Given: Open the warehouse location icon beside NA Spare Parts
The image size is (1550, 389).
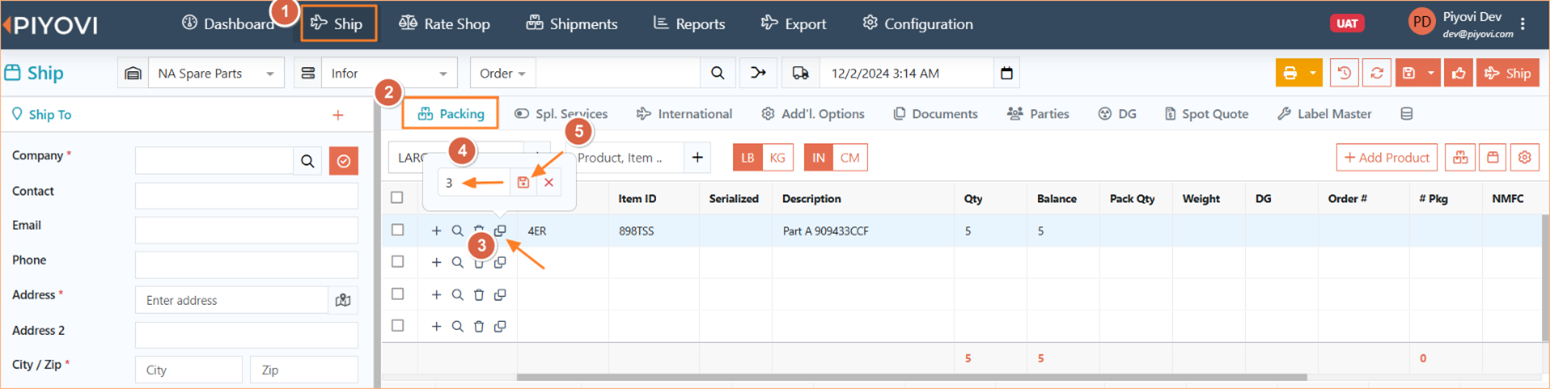Looking at the screenshot, I should (x=132, y=73).
